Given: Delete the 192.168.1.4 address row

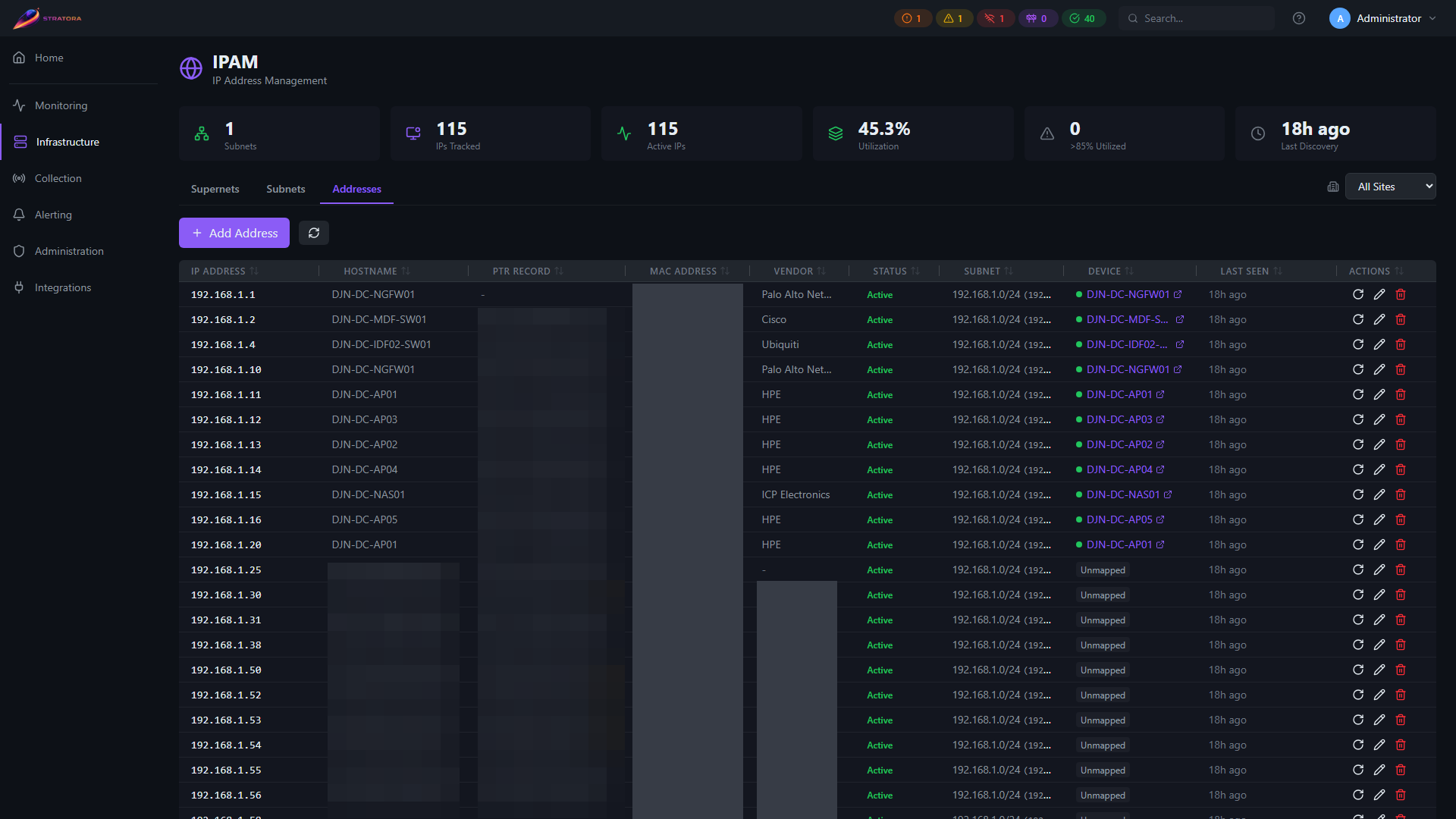Looking at the screenshot, I should point(1401,344).
